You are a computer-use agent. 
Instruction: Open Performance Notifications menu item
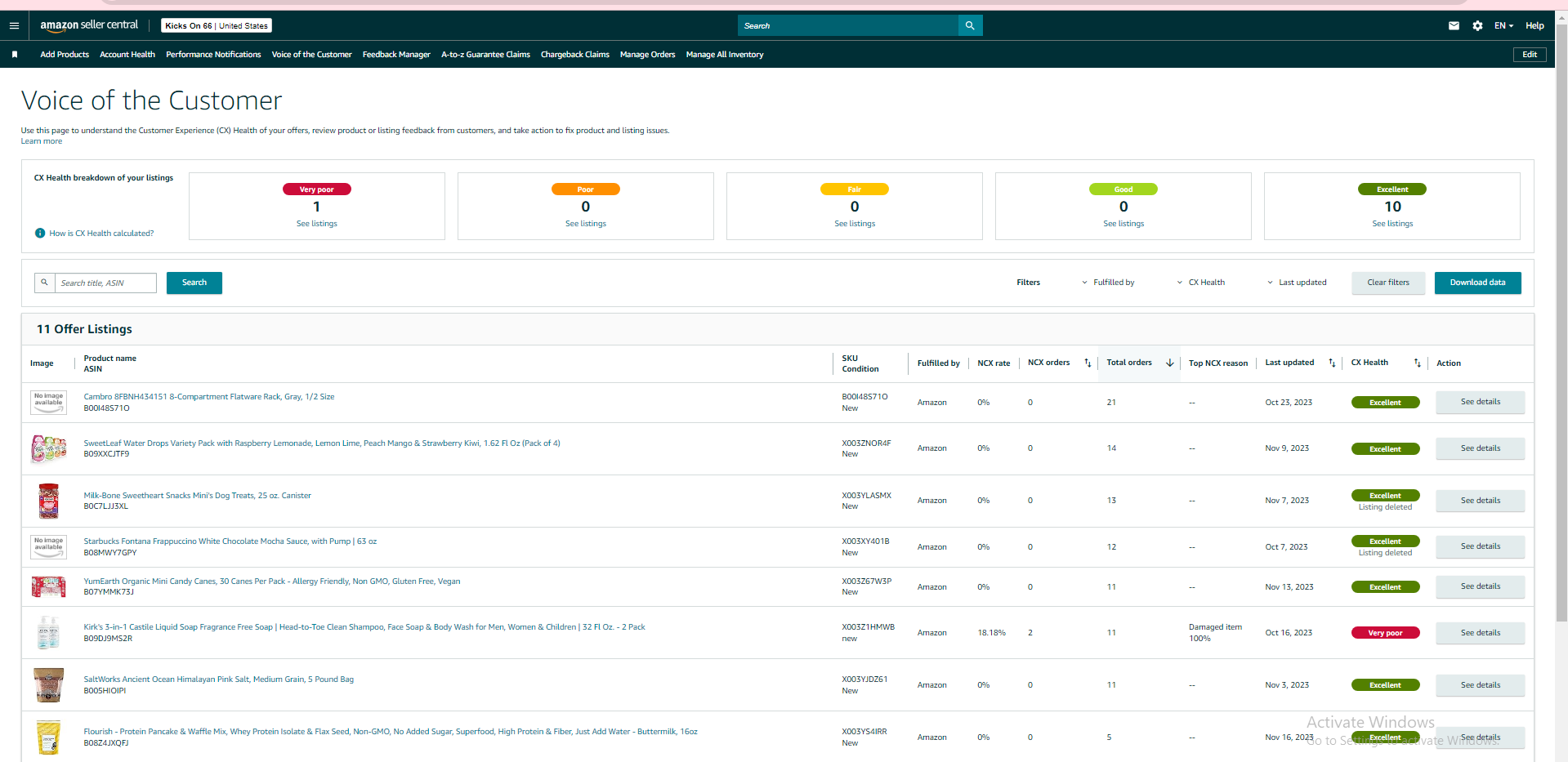pyautogui.click(x=213, y=55)
